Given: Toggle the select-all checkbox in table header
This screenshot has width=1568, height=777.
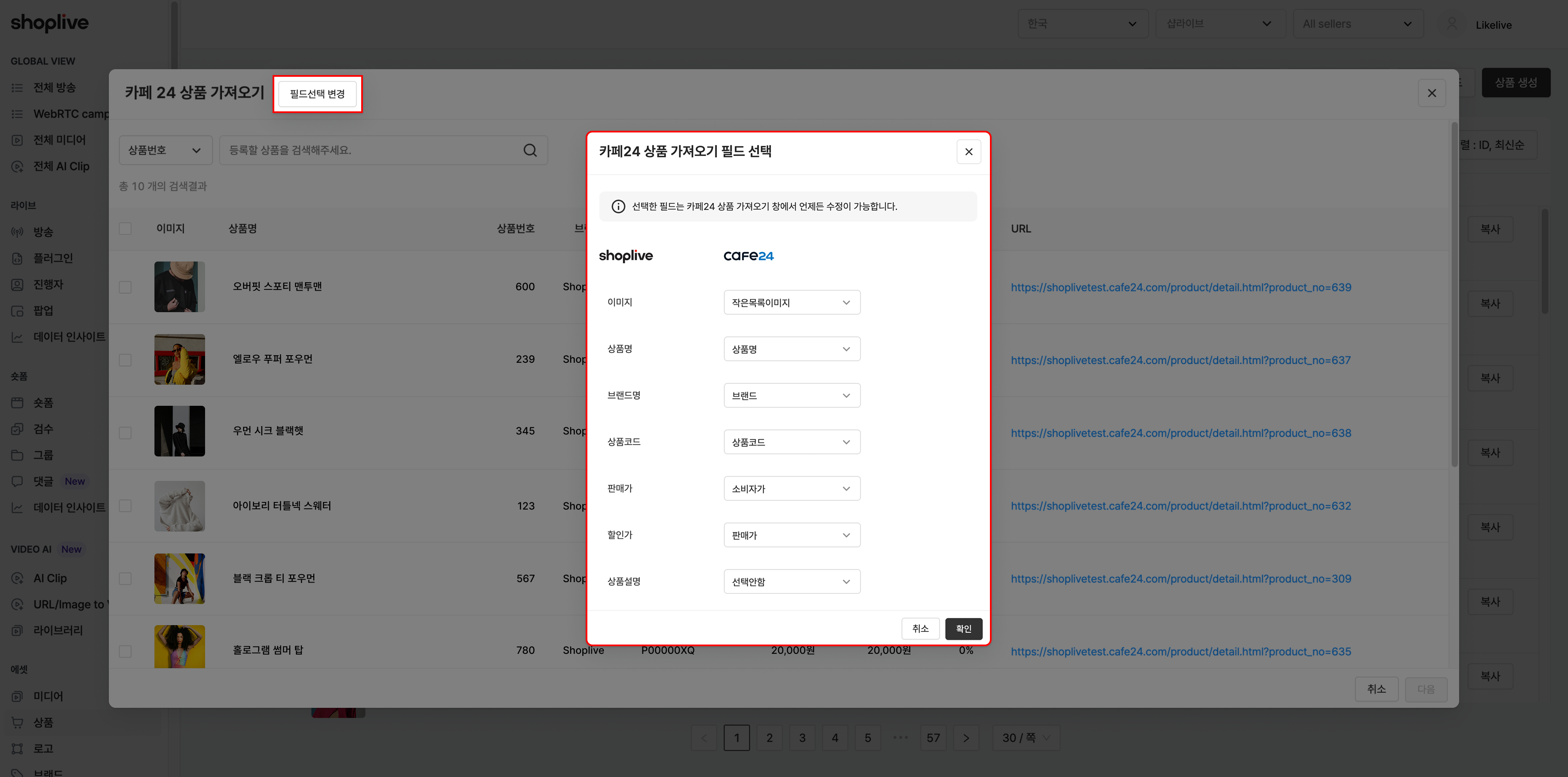Looking at the screenshot, I should click(125, 229).
